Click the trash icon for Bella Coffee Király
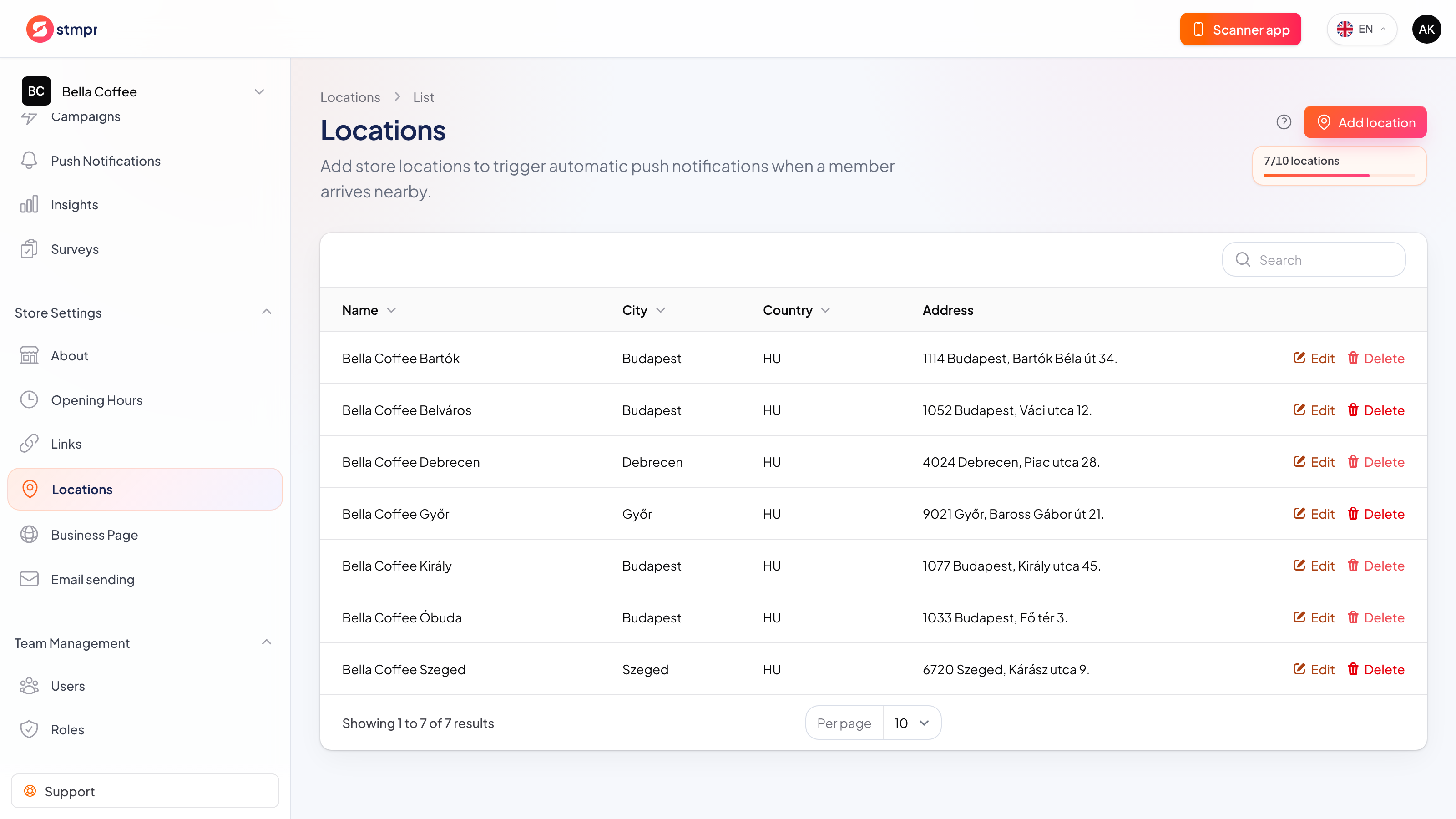The image size is (1456, 819). coord(1353,565)
